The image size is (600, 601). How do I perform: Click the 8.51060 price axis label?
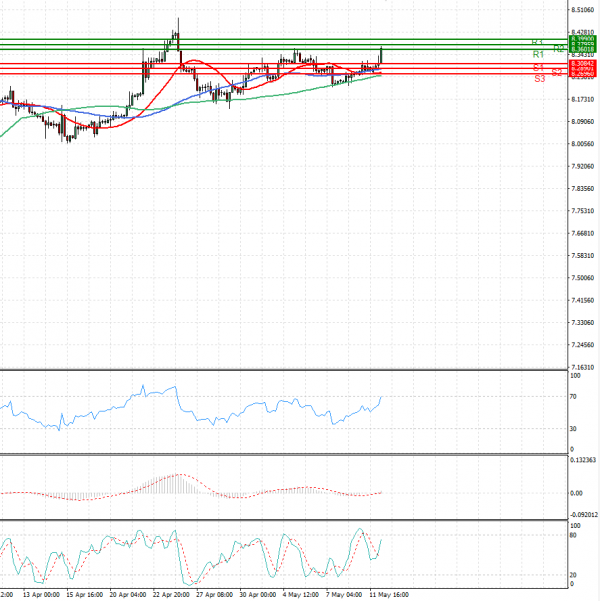582,10
